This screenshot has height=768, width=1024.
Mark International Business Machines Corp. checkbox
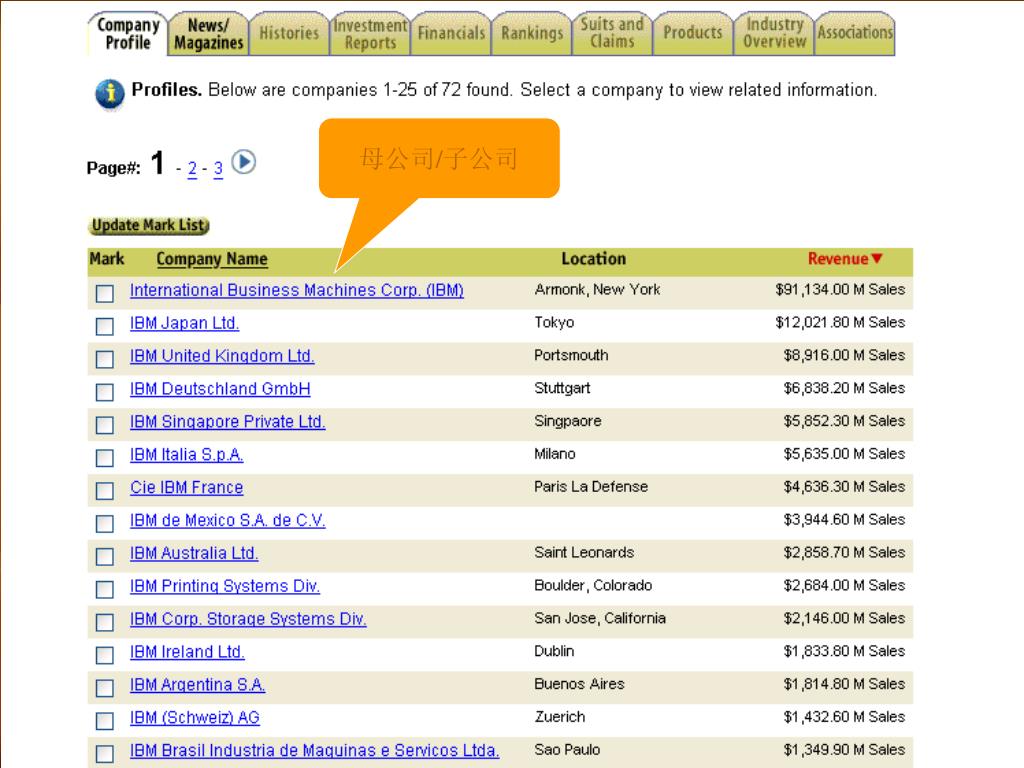click(x=104, y=293)
